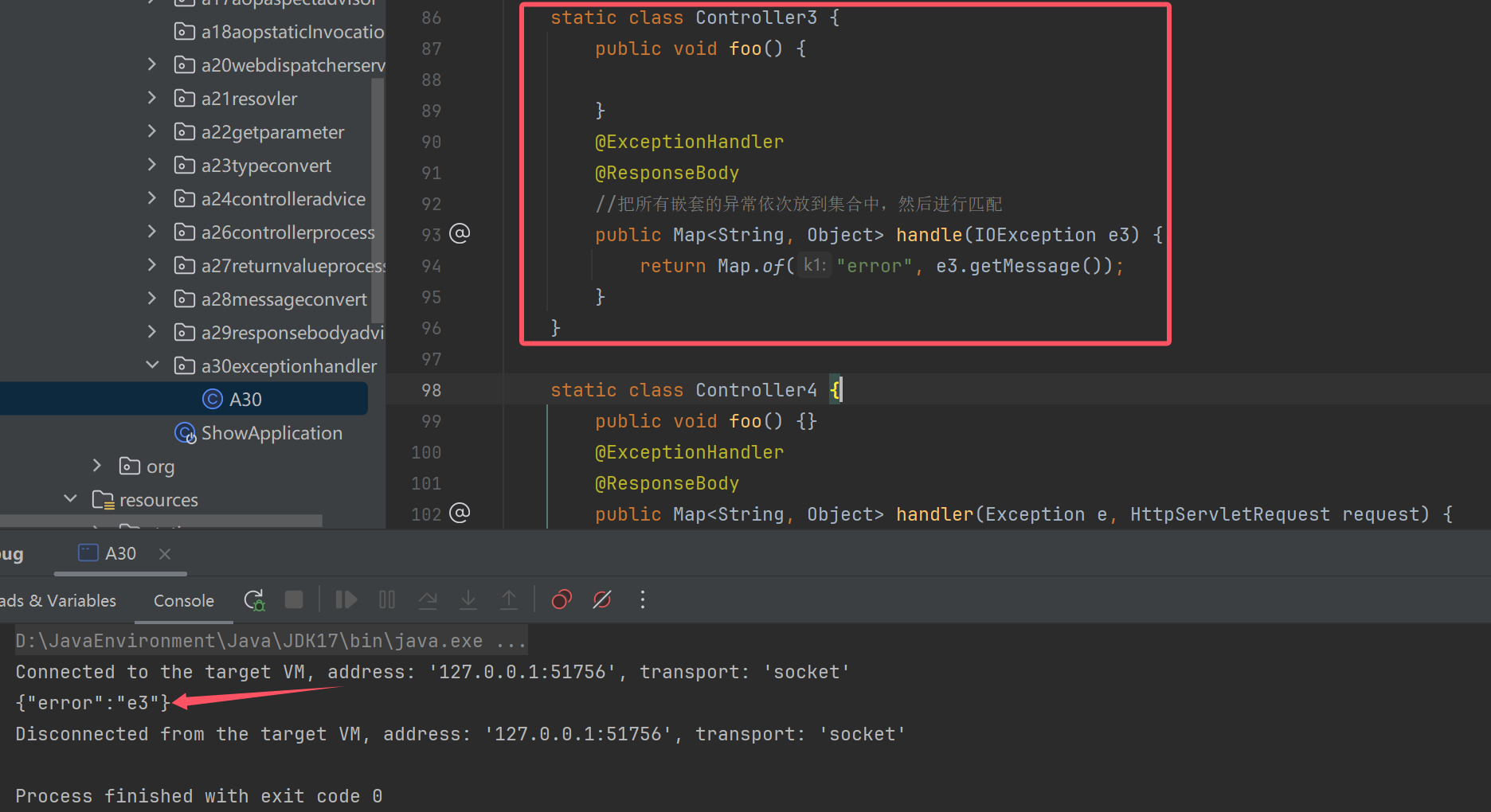Expand a20webdispatcherserv package
The width and height of the screenshot is (1491, 812).
[x=152, y=64]
